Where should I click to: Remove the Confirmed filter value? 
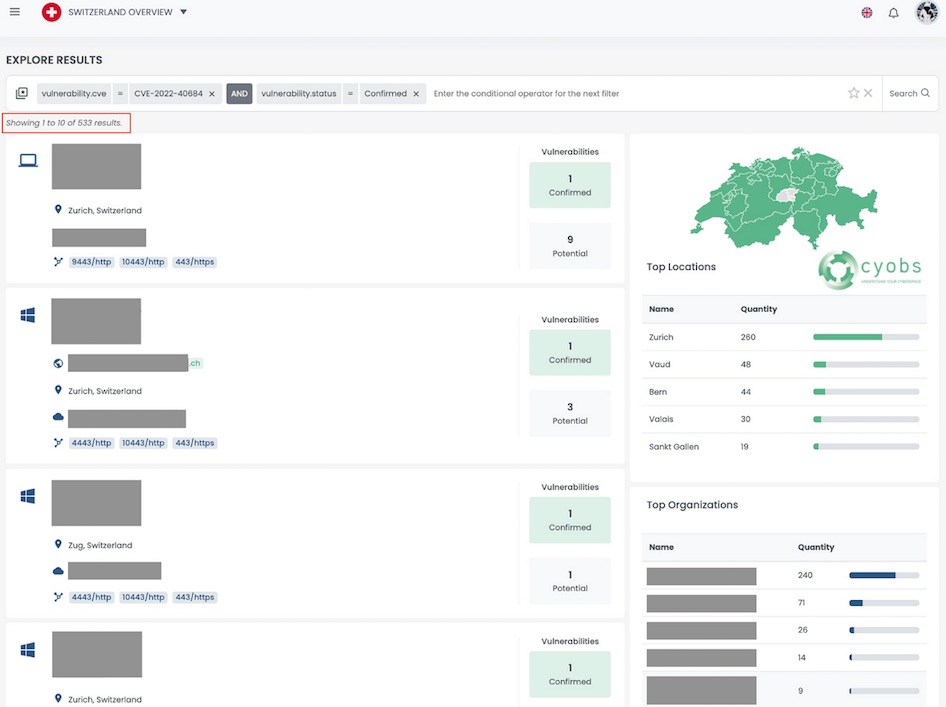click(x=416, y=94)
